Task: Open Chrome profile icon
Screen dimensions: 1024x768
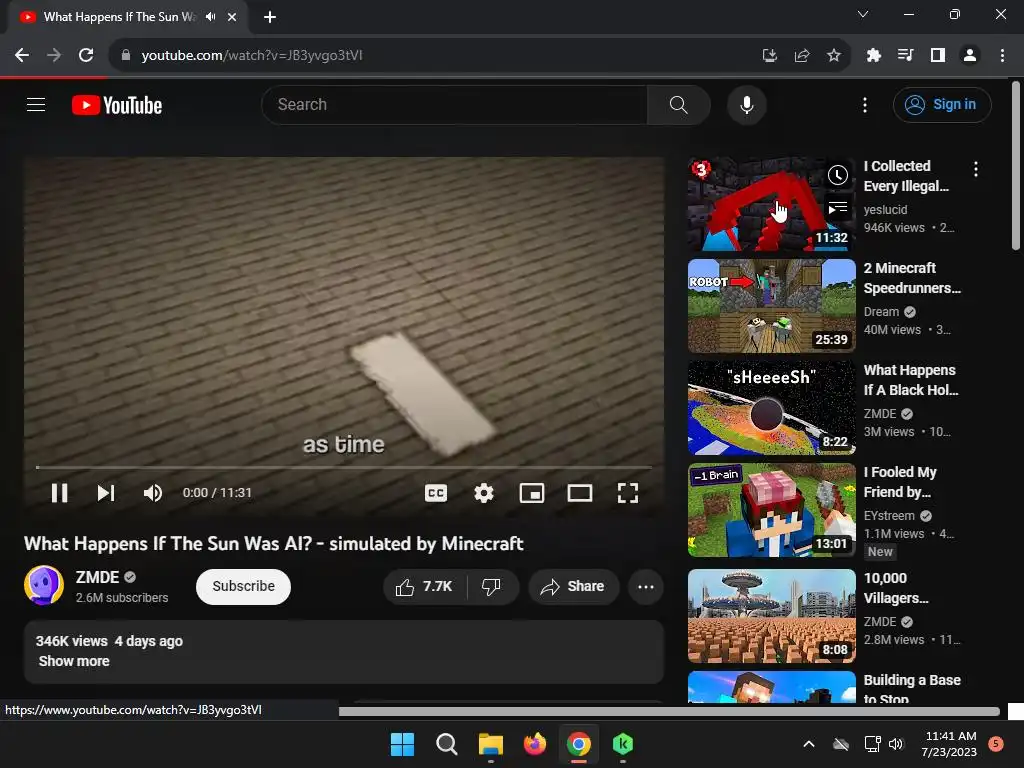Action: pos(970,56)
